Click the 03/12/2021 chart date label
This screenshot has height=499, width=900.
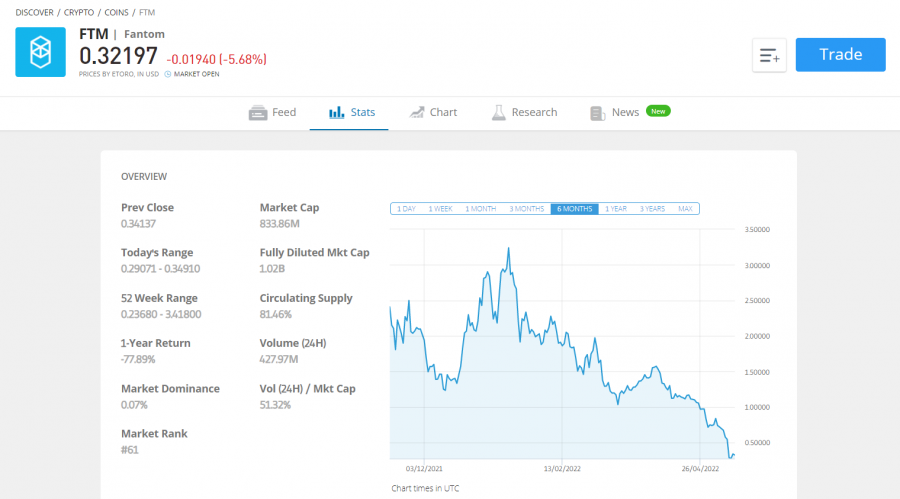424,469
